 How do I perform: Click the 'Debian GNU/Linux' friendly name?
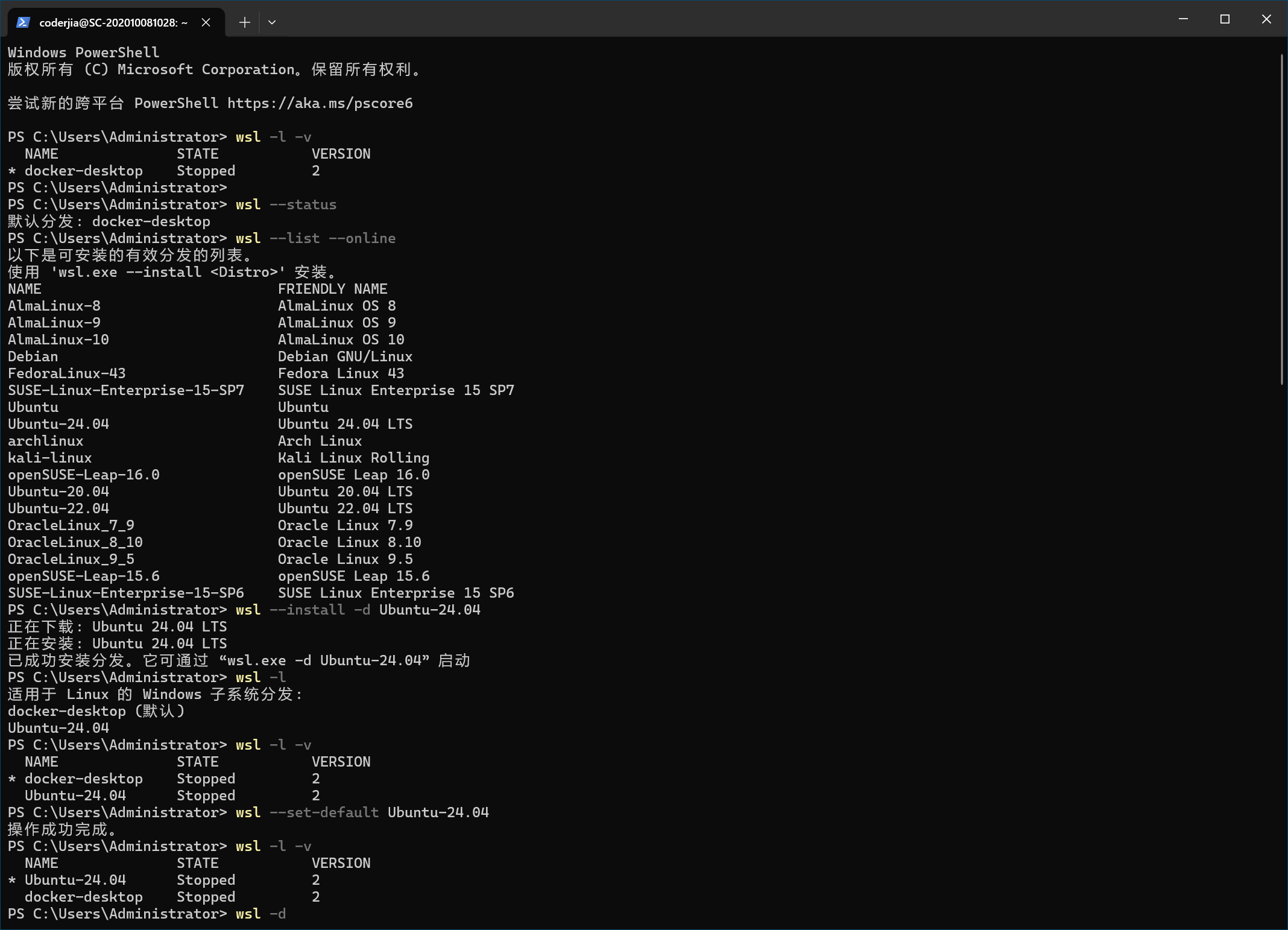click(x=345, y=356)
